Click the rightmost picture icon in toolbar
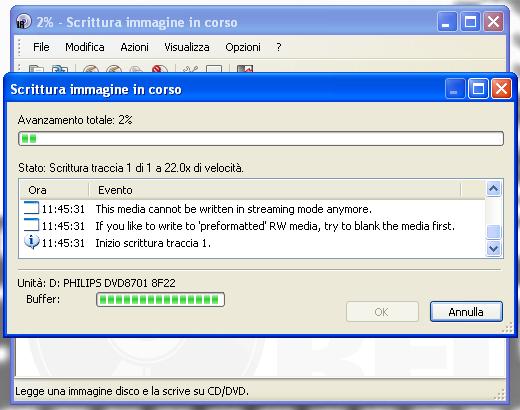The height and width of the screenshot is (410, 520). tap(245, 69)
